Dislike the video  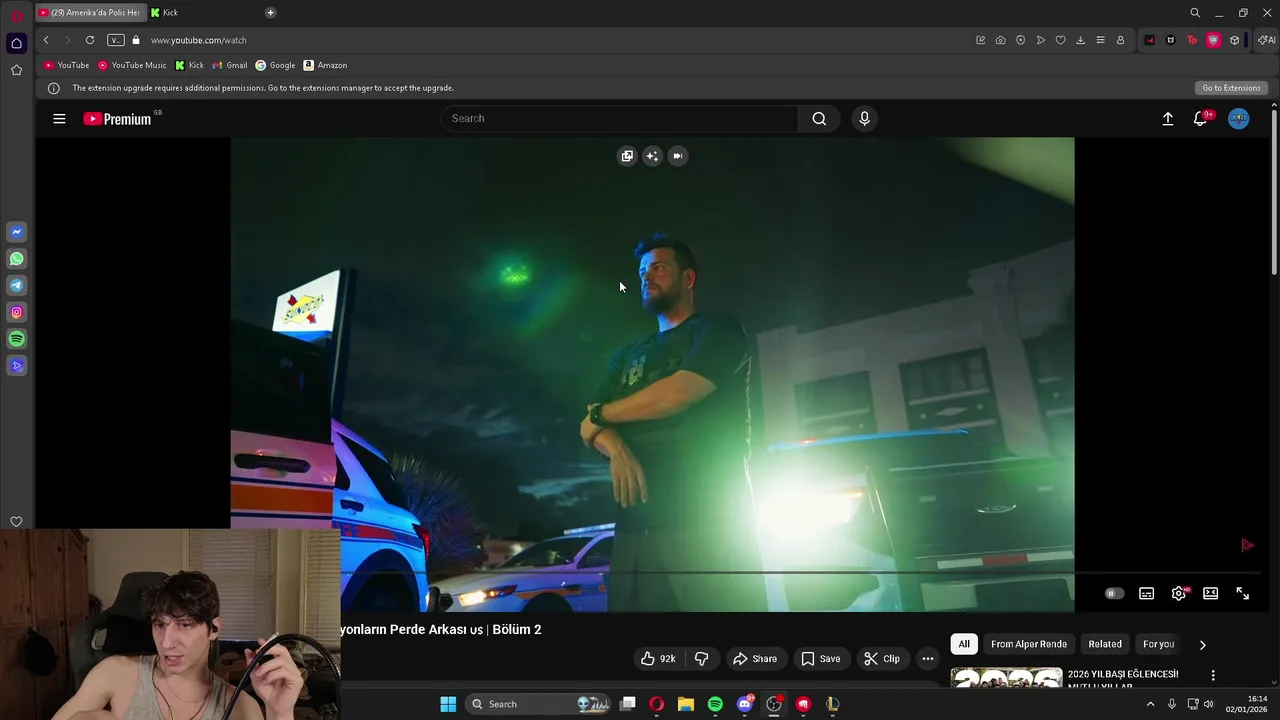(x=701, y=658)
